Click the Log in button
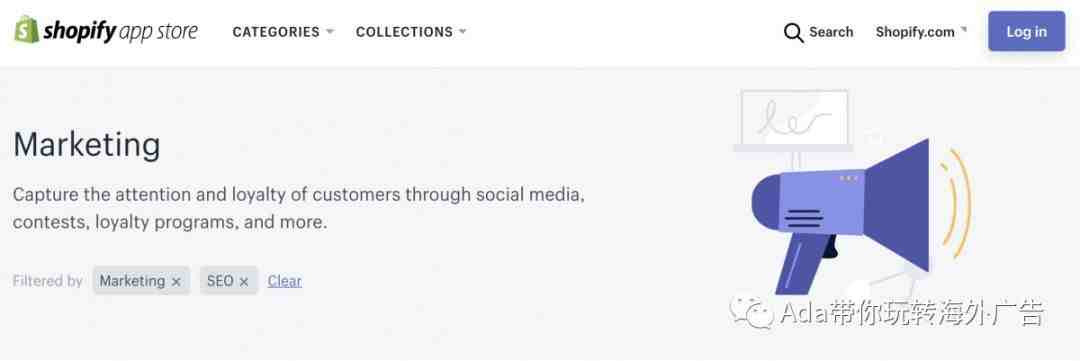1080x361 pixels. coord(1026,32)
